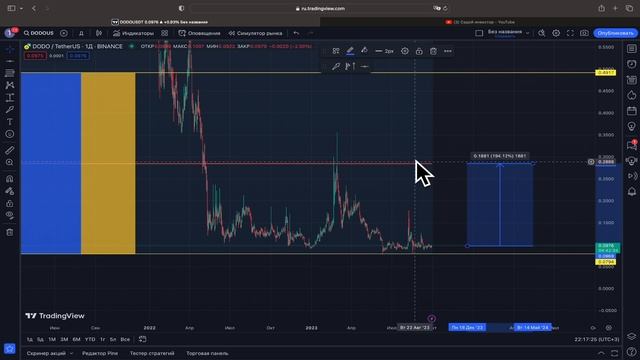
Task: Select the ruler measure tool
Action: click(x=10, y=150)
